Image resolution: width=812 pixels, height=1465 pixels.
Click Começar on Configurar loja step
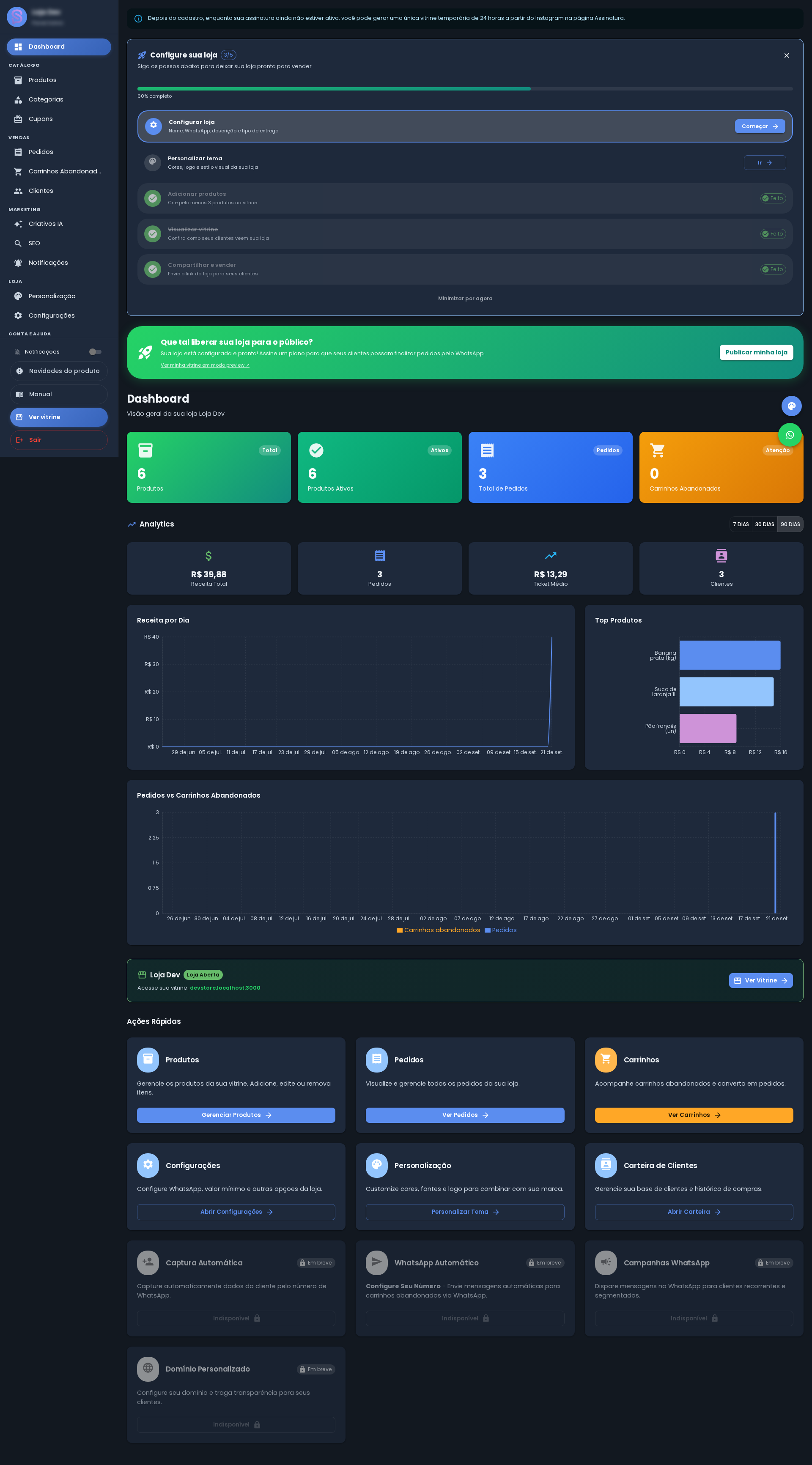[760, 126]
